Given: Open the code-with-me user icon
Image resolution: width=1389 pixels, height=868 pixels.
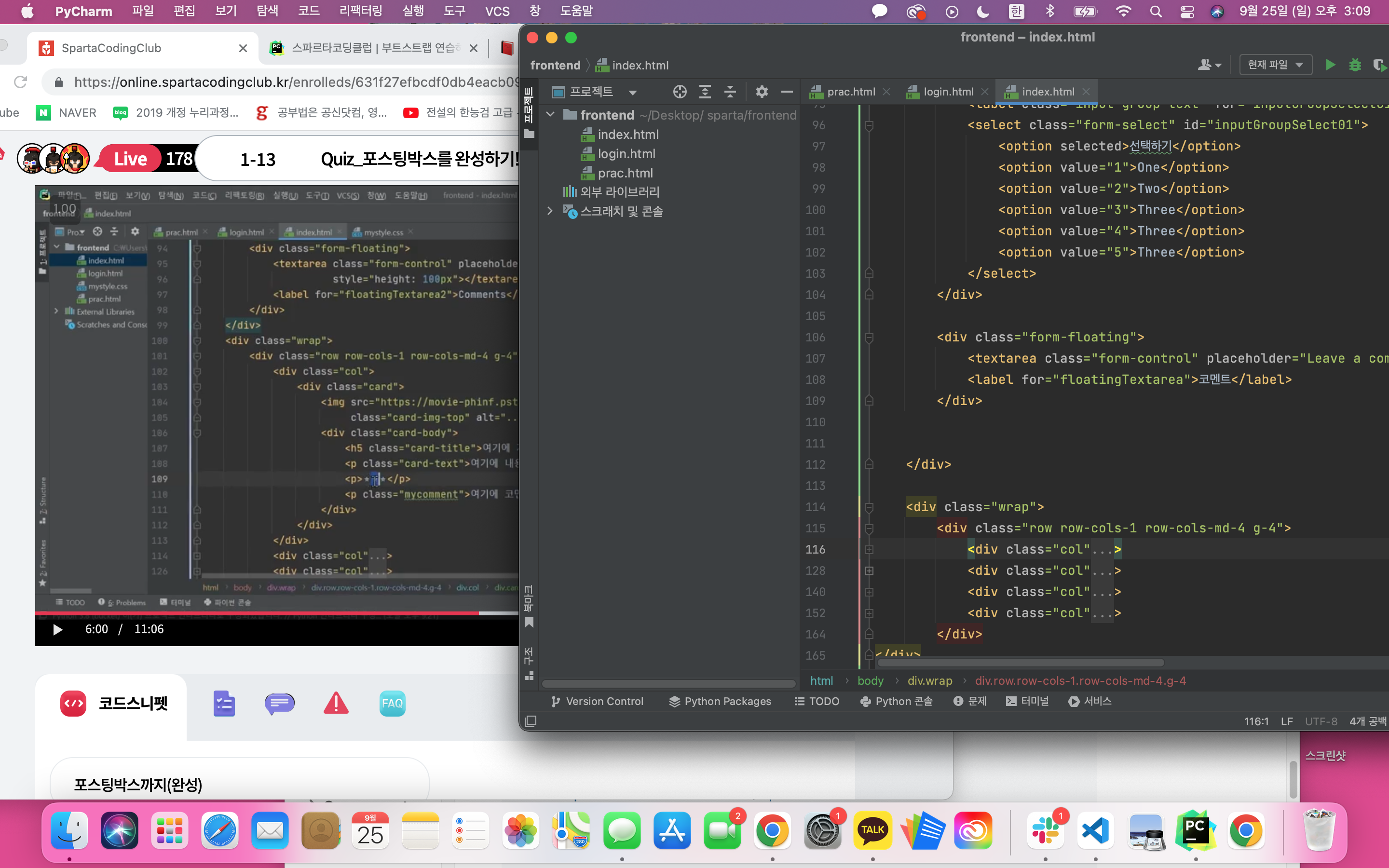Looking at the screenshot, I should click(x=1210, y=65).
